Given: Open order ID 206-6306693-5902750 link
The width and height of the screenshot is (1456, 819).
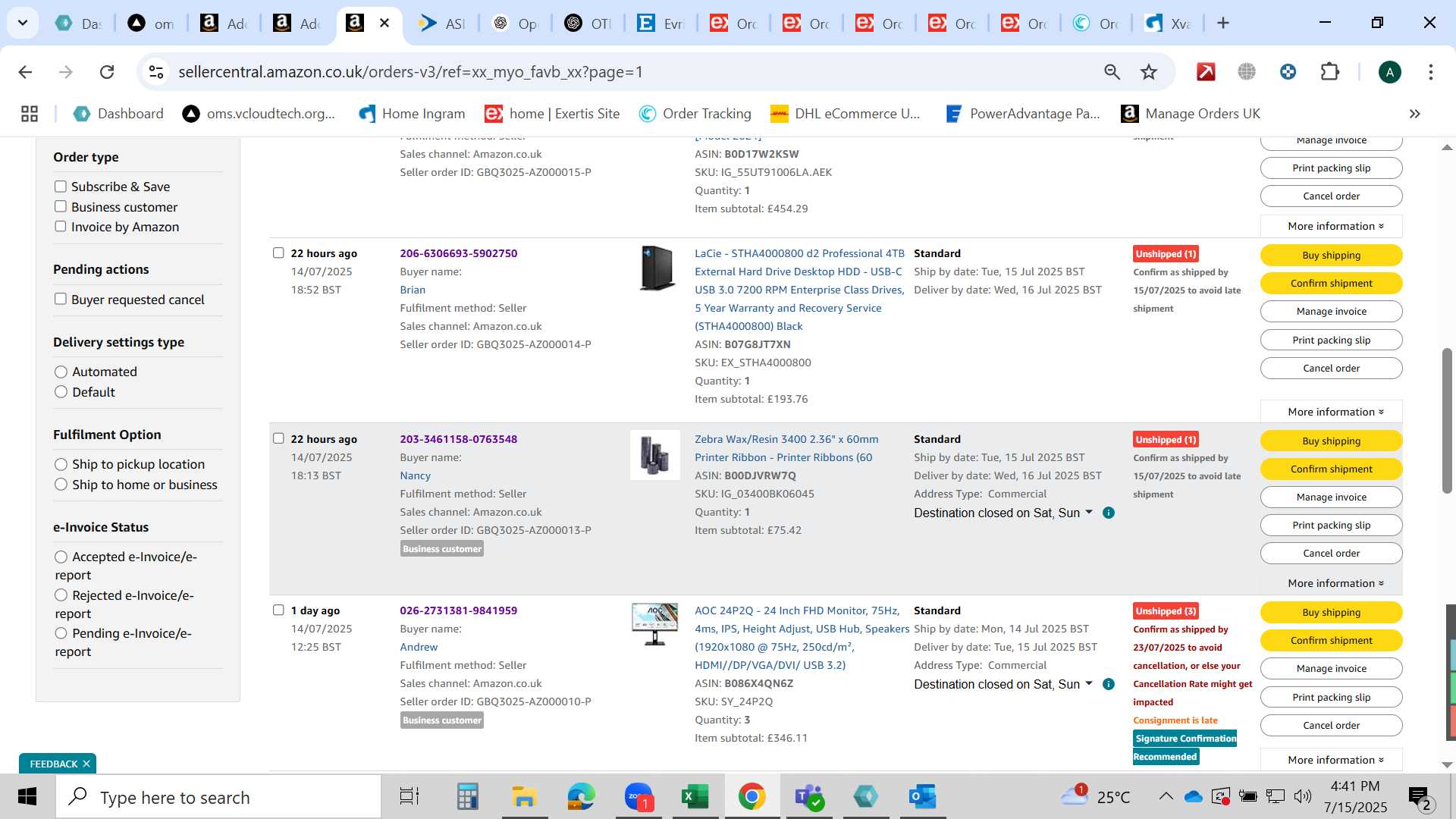Looking at the screenshot, I should click(458, 253).
